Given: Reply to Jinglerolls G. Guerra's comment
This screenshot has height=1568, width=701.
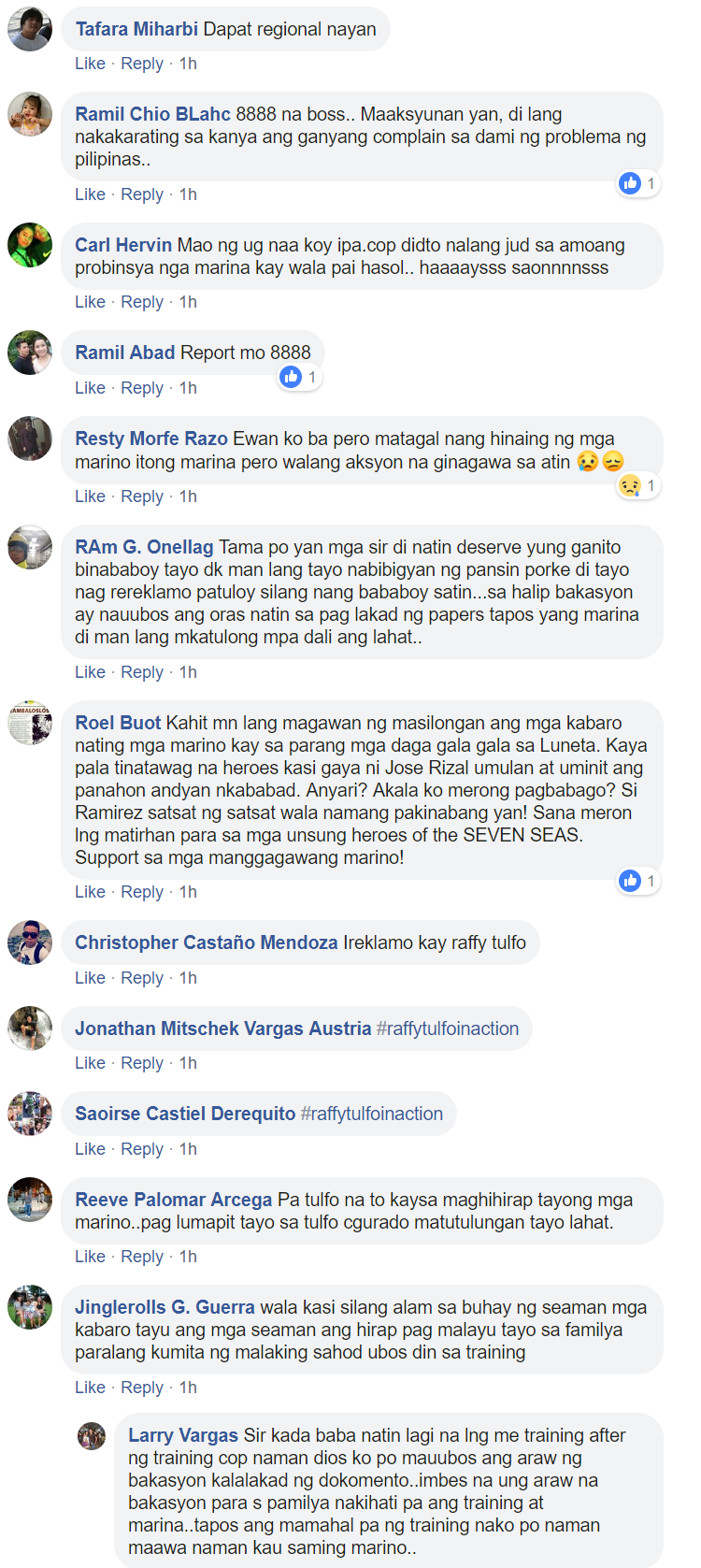Looking at the screenshot, I should (142, 1388).
